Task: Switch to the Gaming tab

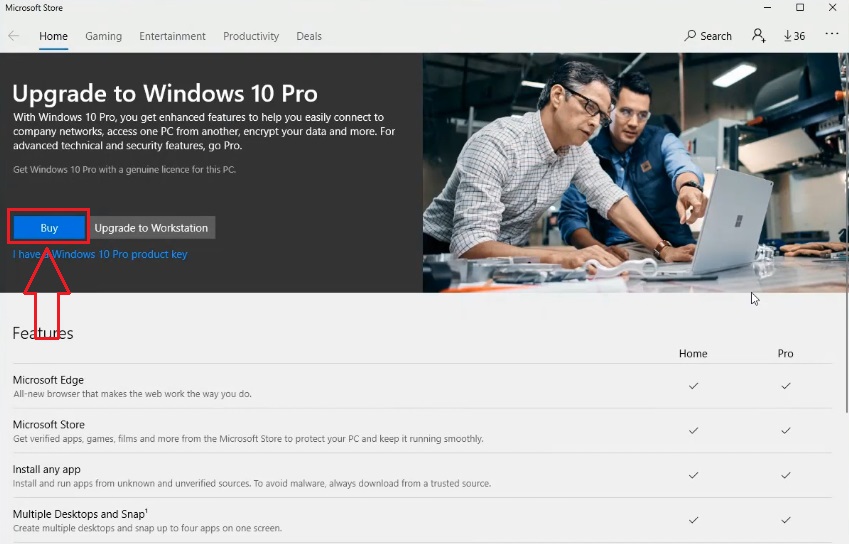Action: pos(103,36)
